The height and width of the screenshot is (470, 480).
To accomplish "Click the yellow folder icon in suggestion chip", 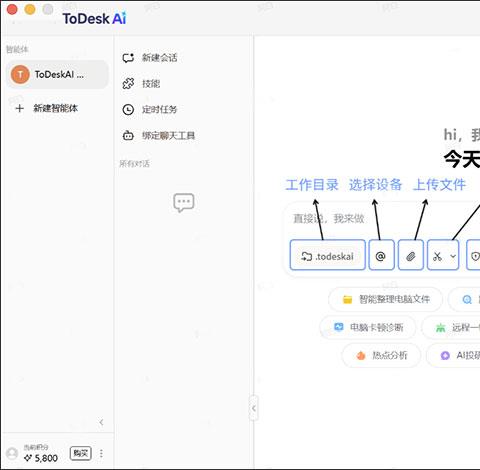I will 347,299.
